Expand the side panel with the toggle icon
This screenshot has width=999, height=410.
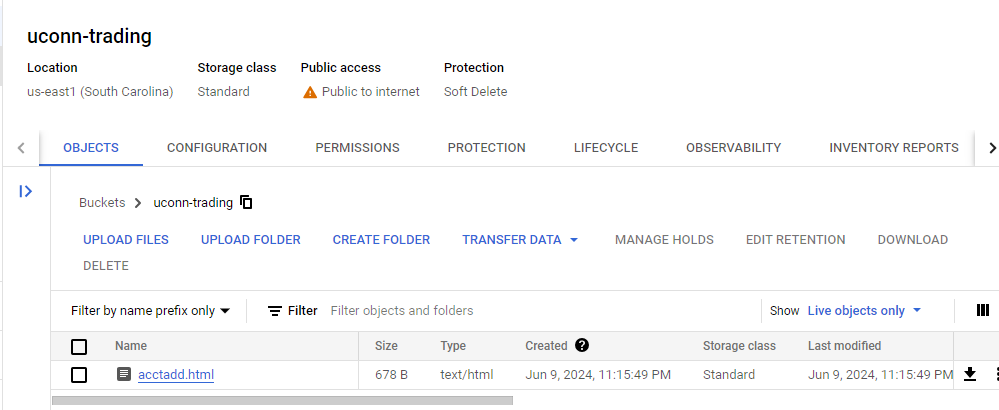pos(25,191)
